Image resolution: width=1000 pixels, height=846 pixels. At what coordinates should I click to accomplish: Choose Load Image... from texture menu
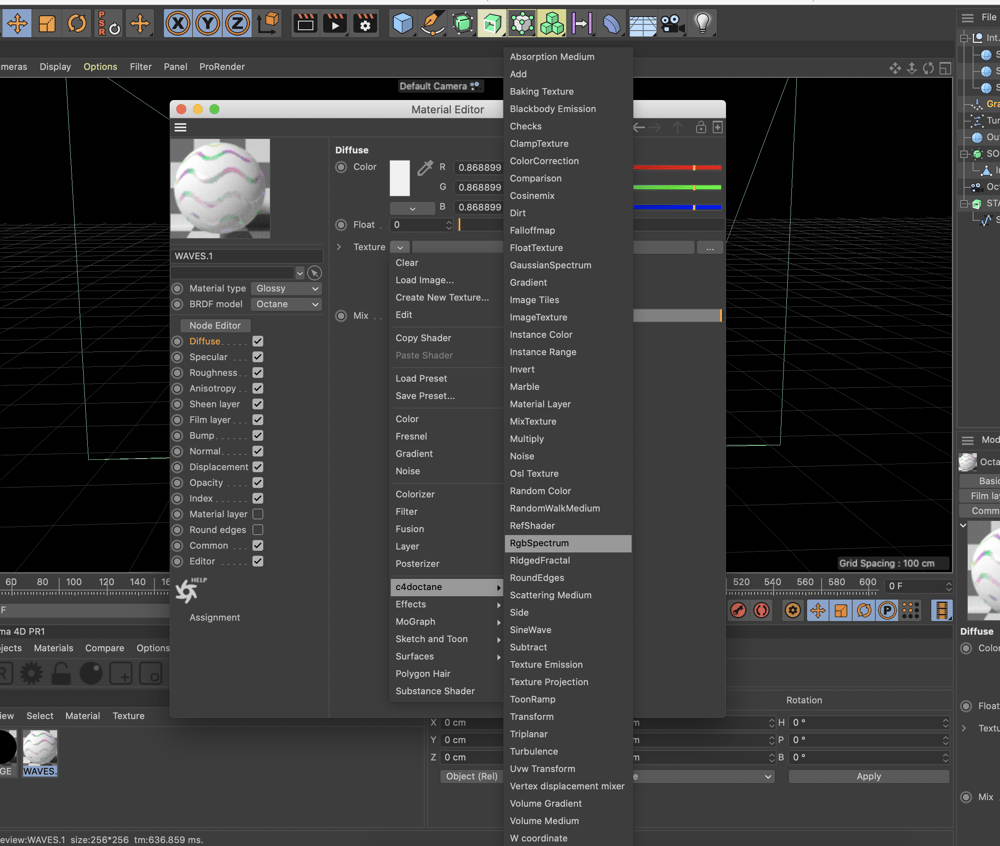pos(424,281)
